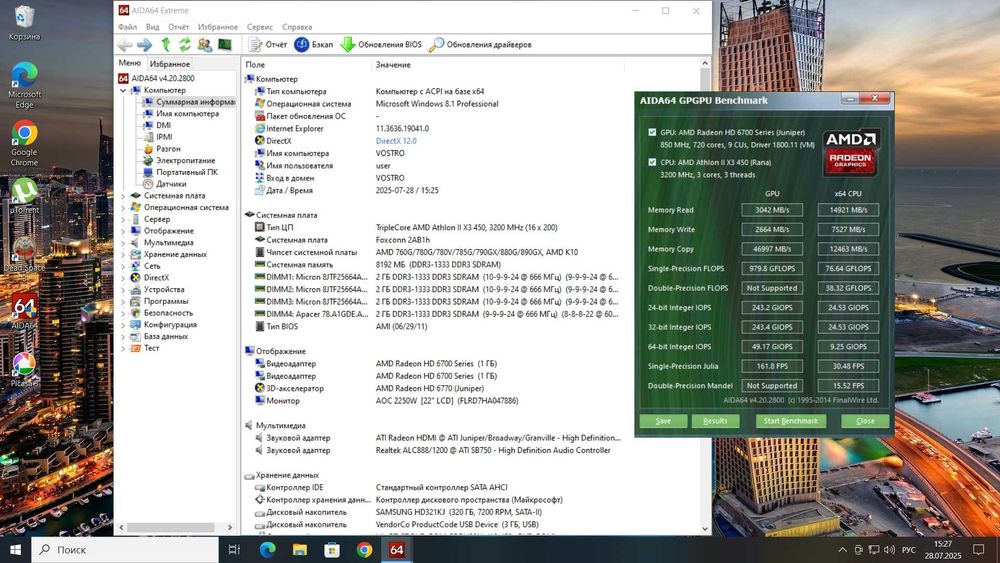Click the details list vertical scrollbar
Screen dimensions: 1000x563
pyautogui.click(x=705, y=296)
